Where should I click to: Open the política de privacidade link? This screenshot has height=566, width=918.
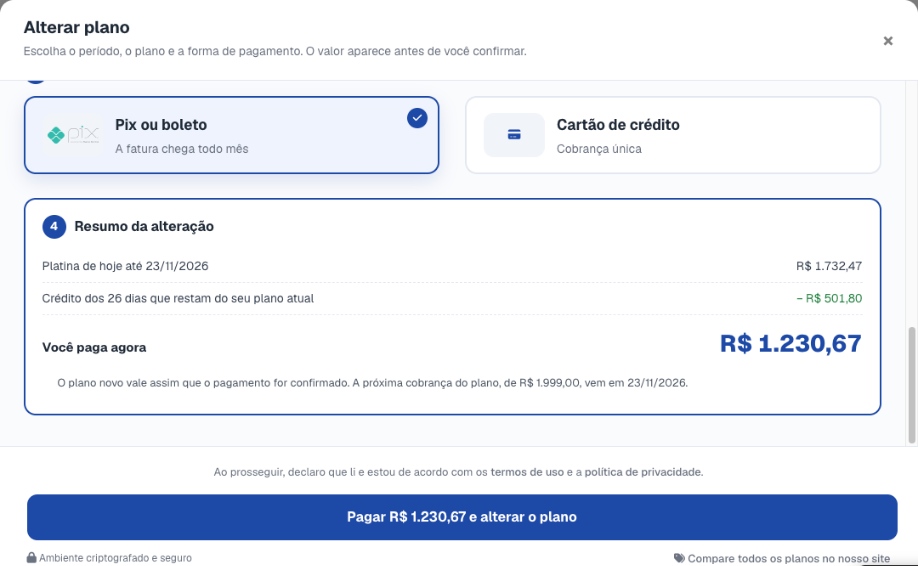pos(643,472)
